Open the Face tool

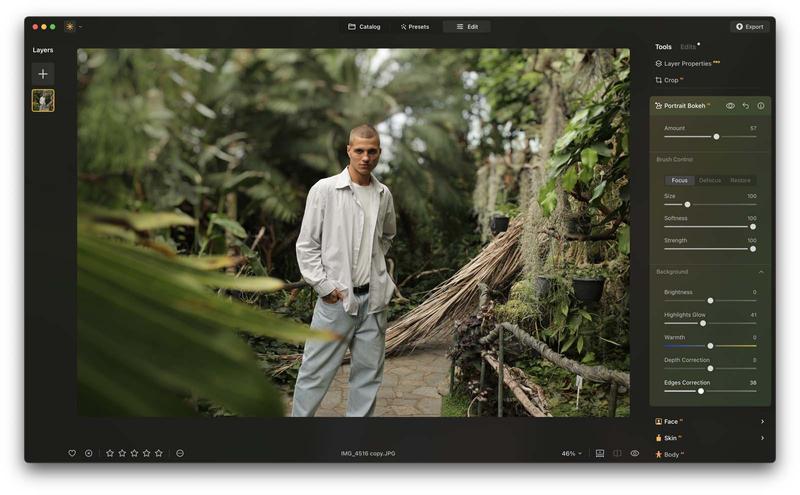click(669, 422)
